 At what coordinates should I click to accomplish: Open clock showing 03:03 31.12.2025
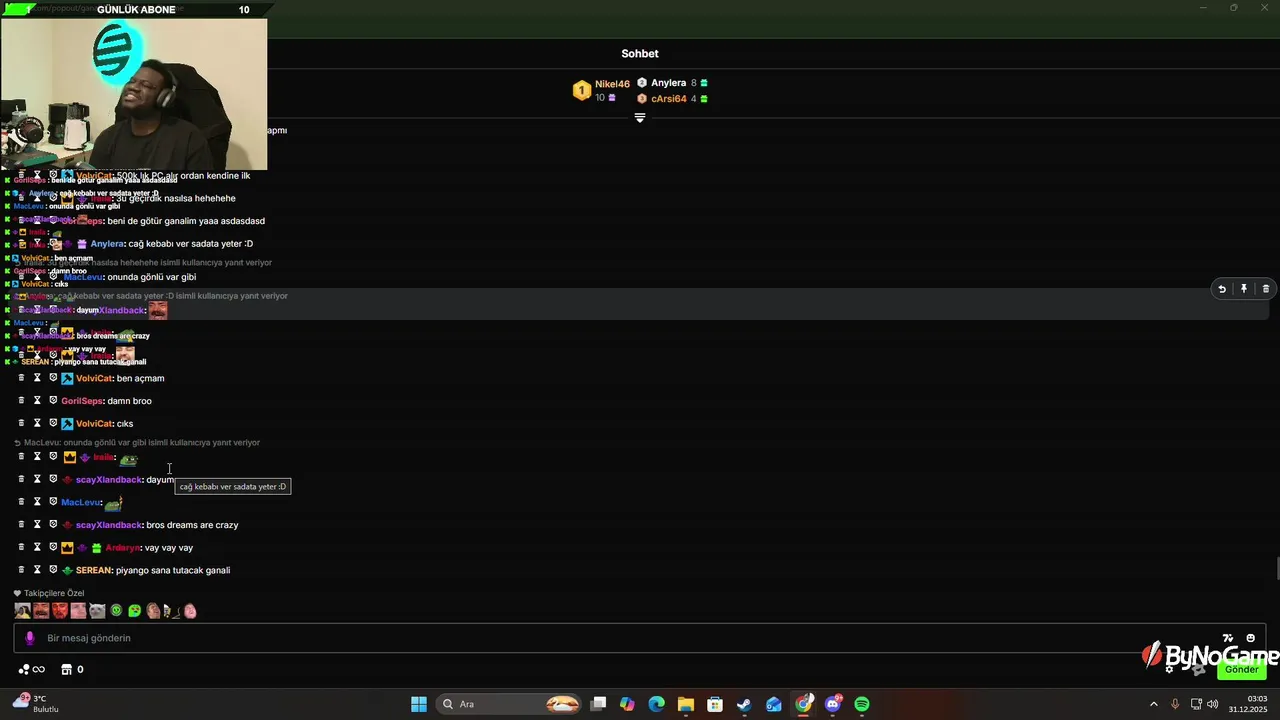(x=1248, y=704)
